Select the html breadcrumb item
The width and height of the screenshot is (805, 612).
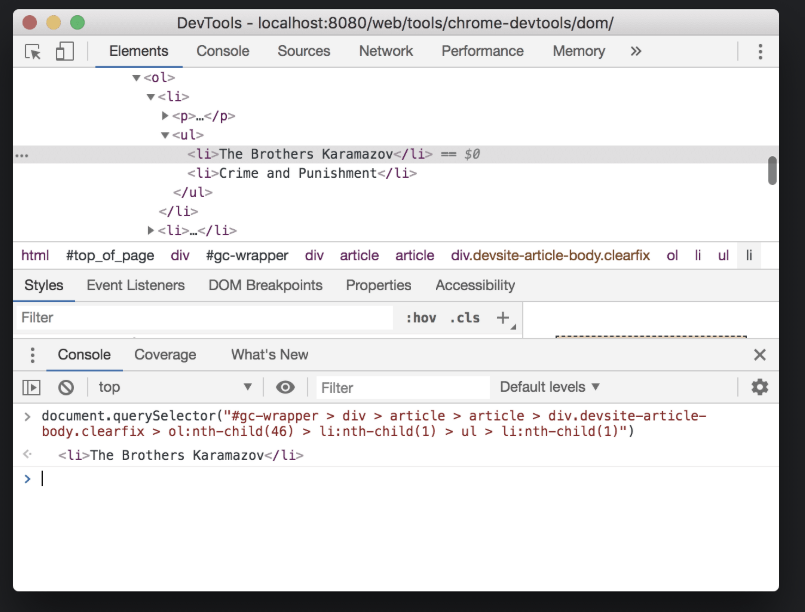[35, 255]
